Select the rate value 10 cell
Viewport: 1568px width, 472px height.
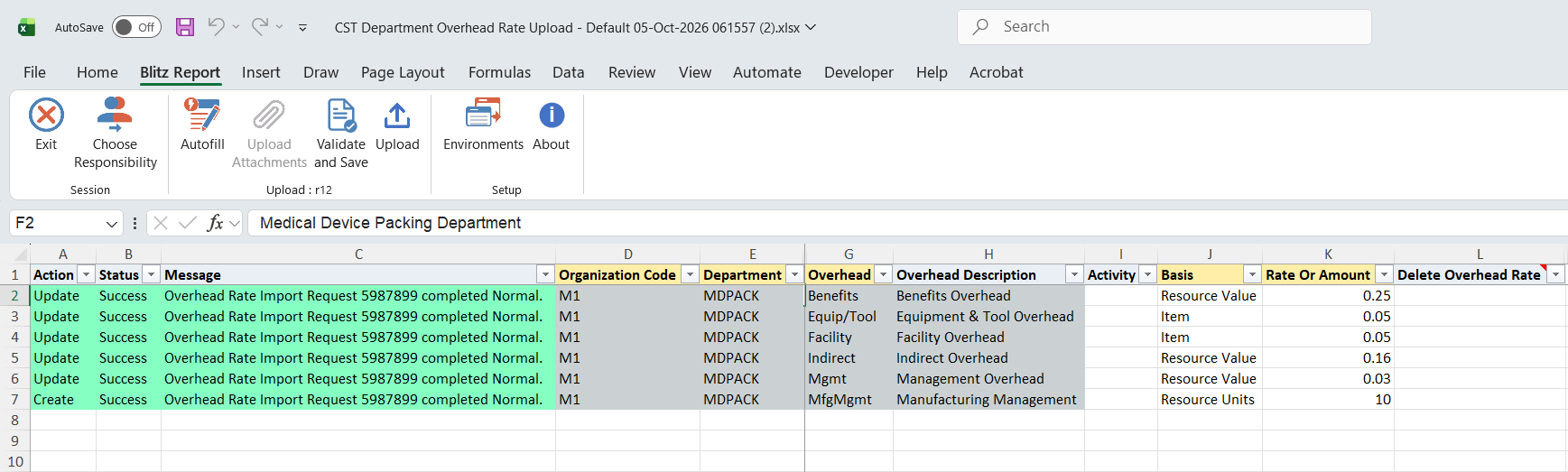pyautogui.click(x=1328, y=399)
